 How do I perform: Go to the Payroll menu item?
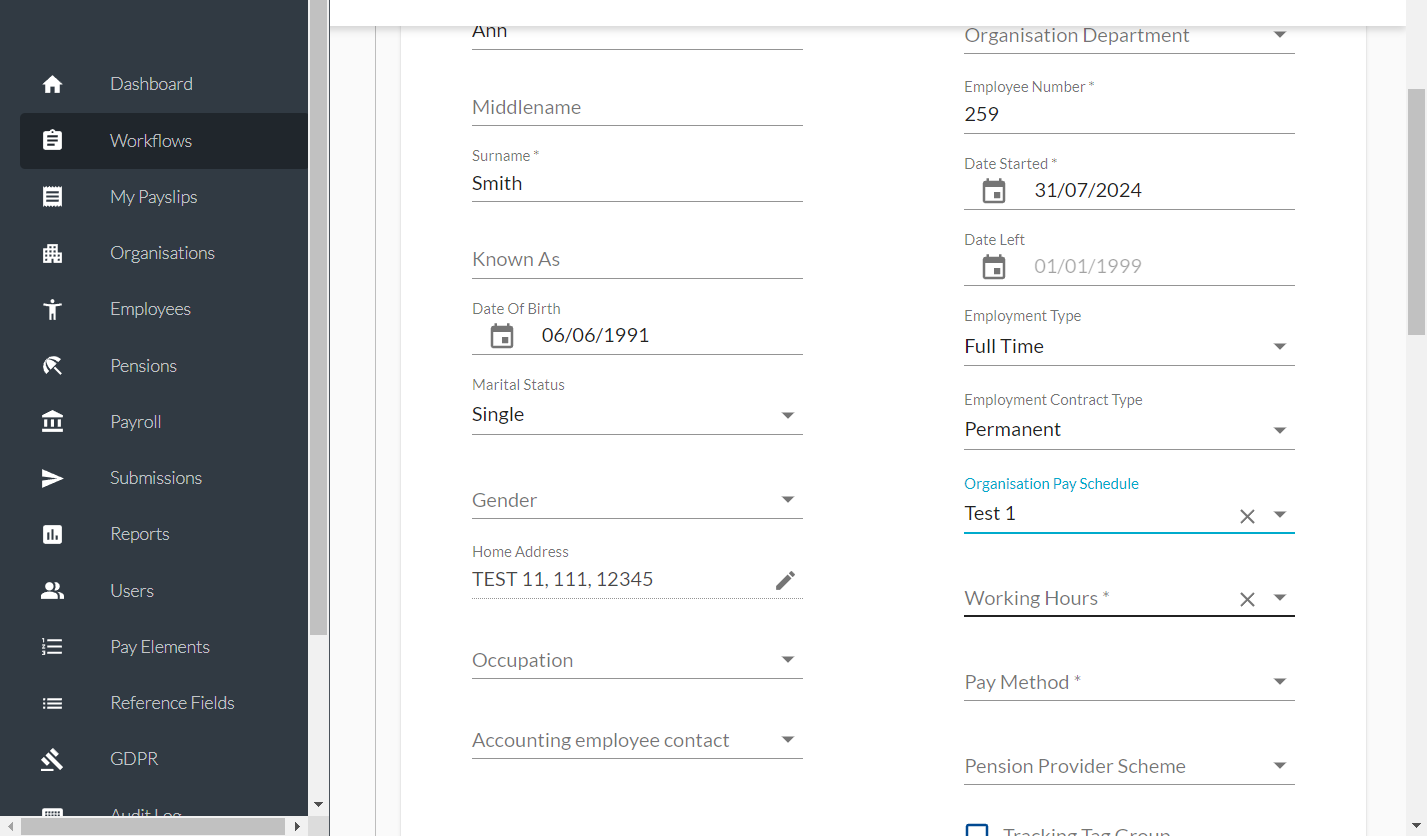[x=164, y=422]
